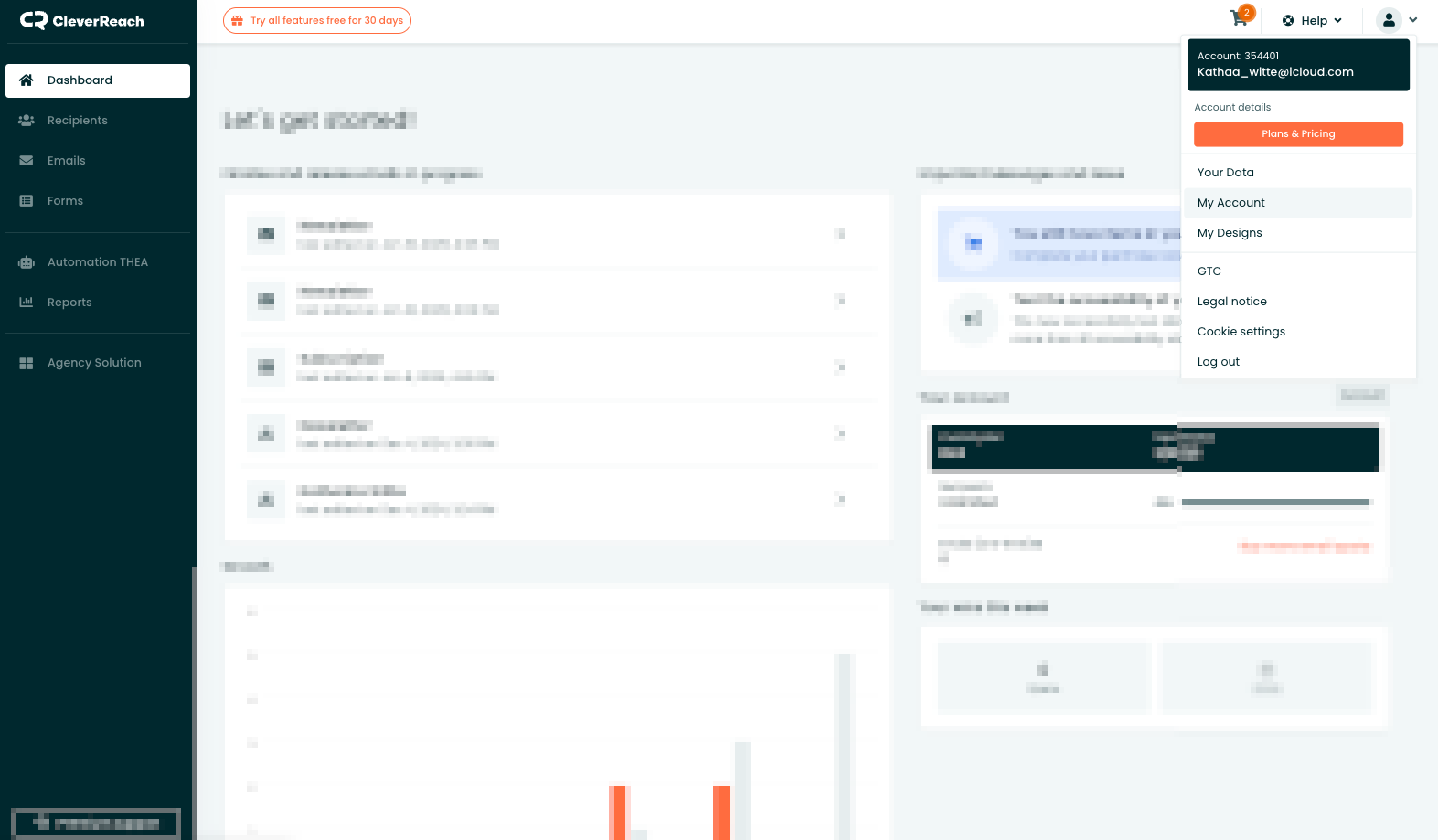Click the Agency Solution grid icon
This screenshot has width=1438, height=840.
(27, 363)
